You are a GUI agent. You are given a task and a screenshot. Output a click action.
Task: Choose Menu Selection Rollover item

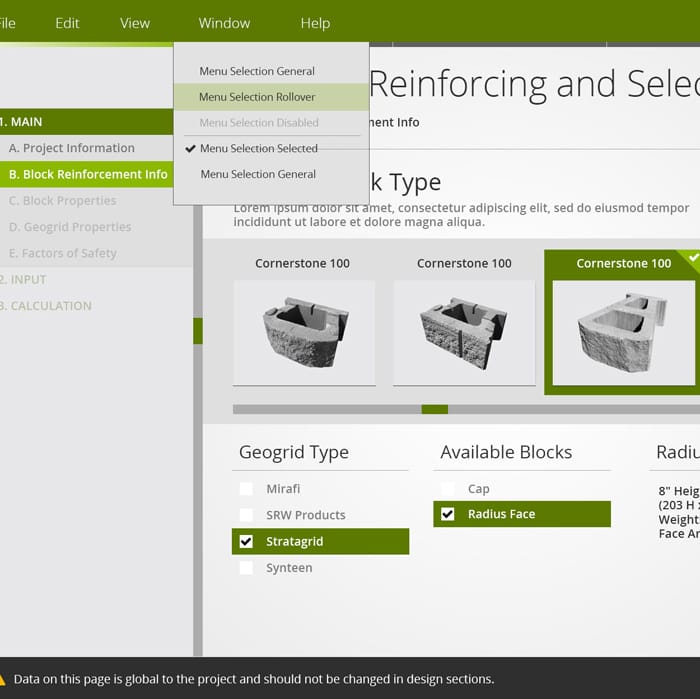pos(271,97)
